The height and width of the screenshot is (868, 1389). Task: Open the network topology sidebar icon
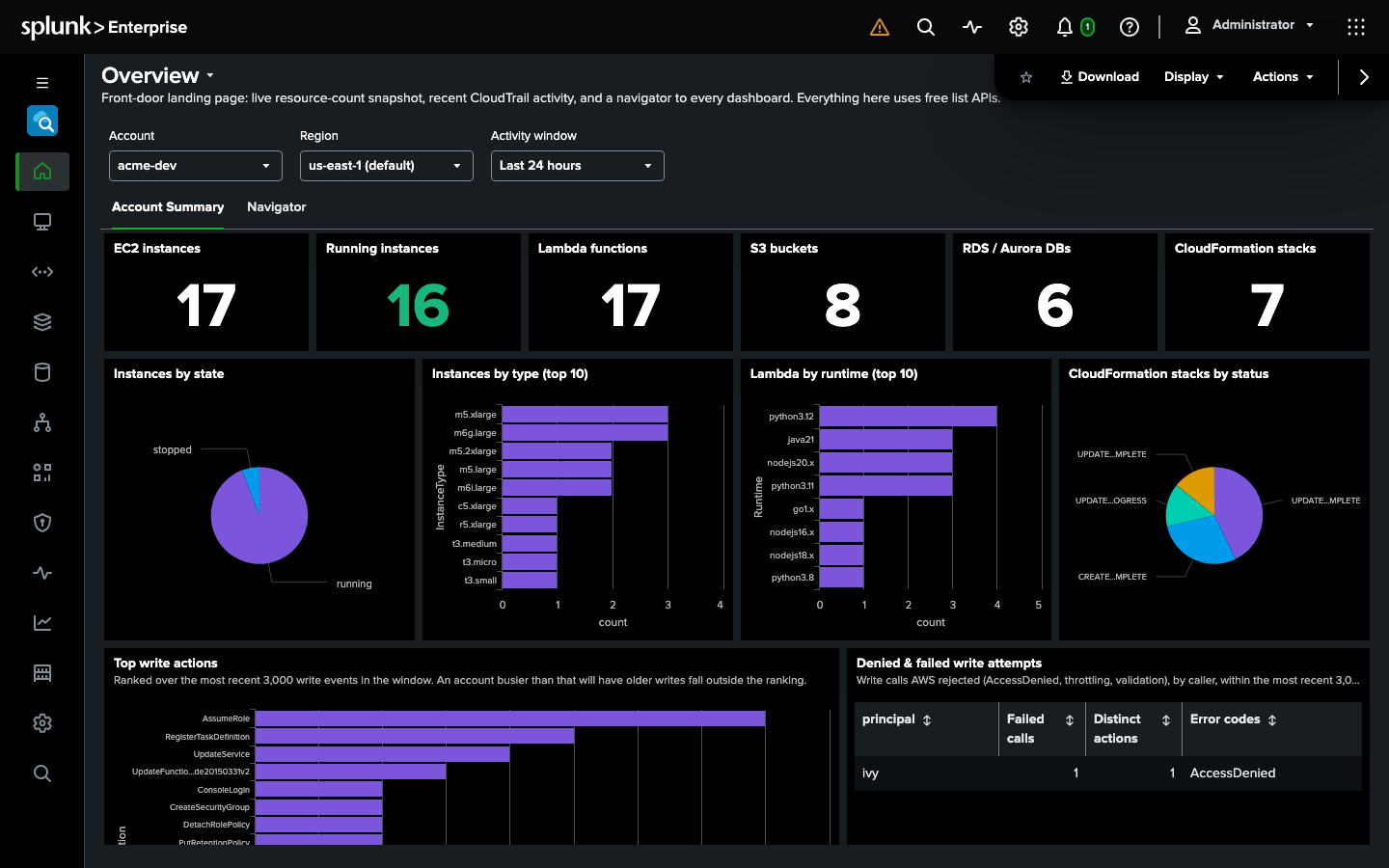42,422
